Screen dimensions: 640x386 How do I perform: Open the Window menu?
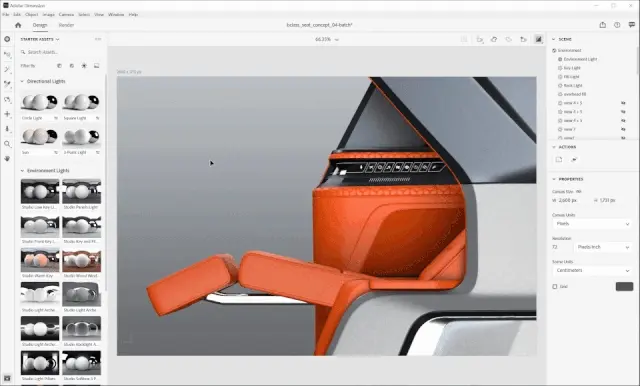[116, 14]
